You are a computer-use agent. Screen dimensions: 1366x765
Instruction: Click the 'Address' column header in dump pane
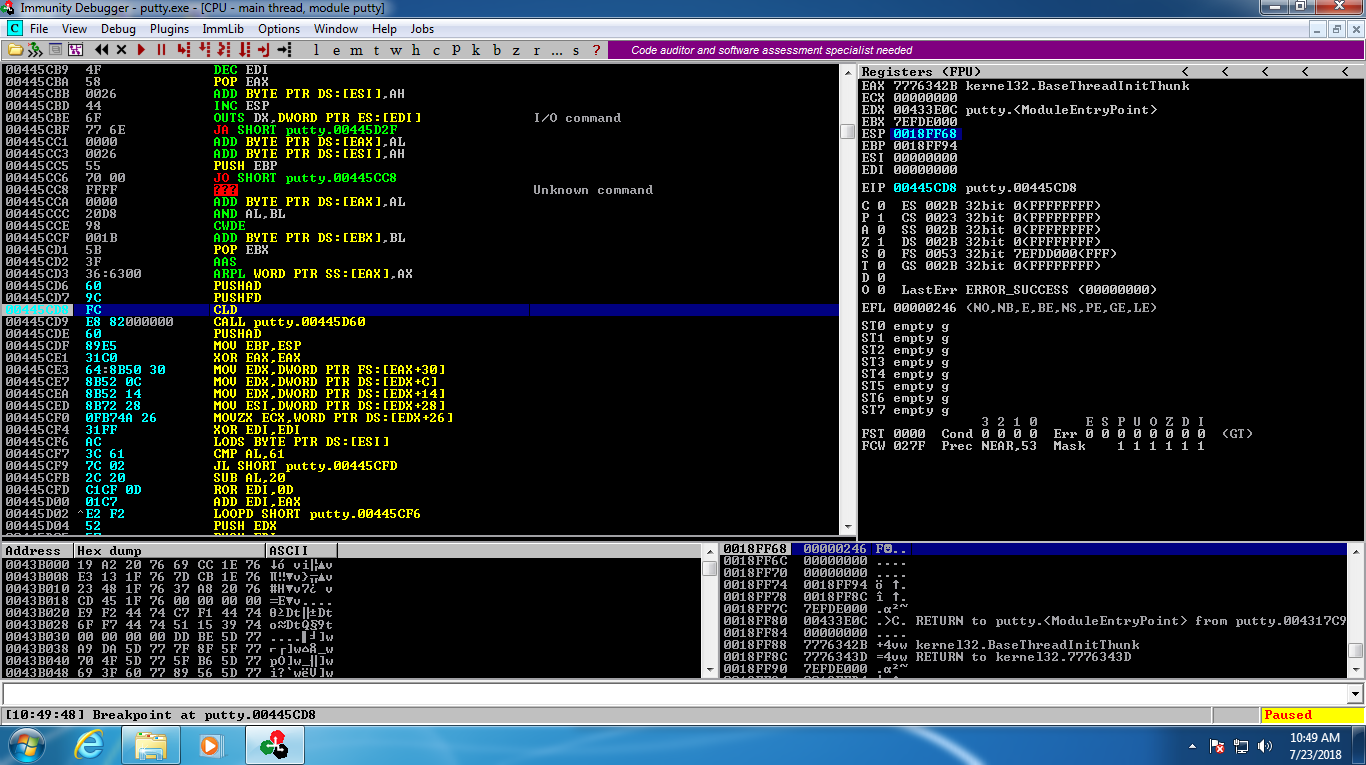[x=37, y=551]
